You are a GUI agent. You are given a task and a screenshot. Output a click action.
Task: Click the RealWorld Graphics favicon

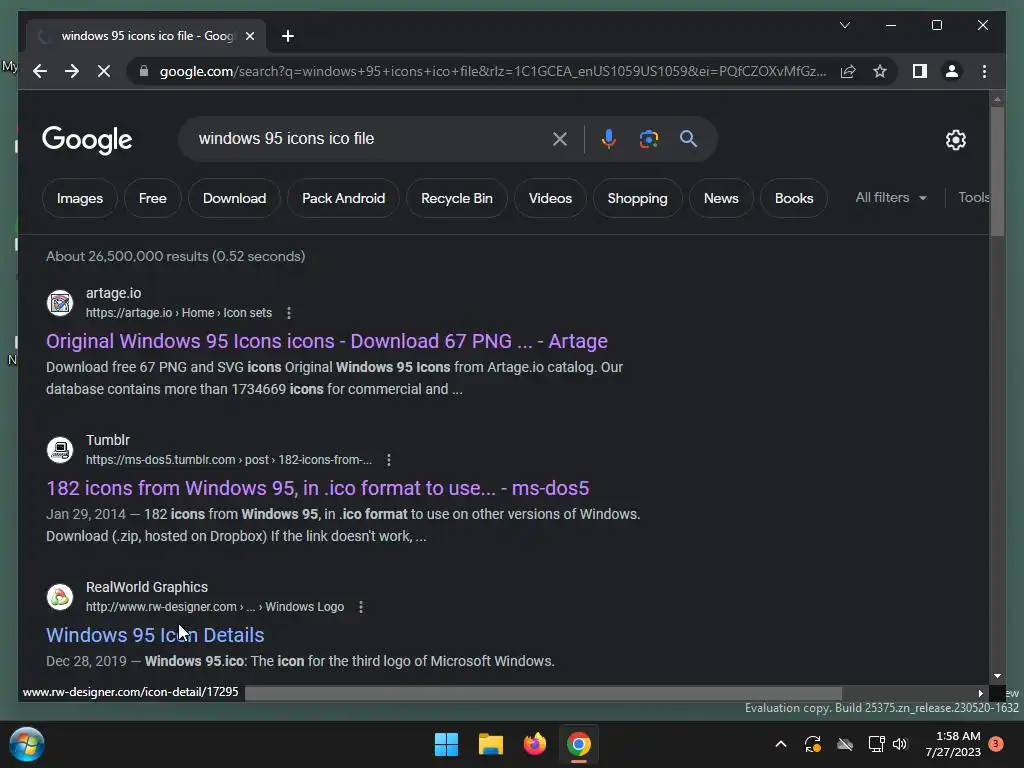click(60, 597)
